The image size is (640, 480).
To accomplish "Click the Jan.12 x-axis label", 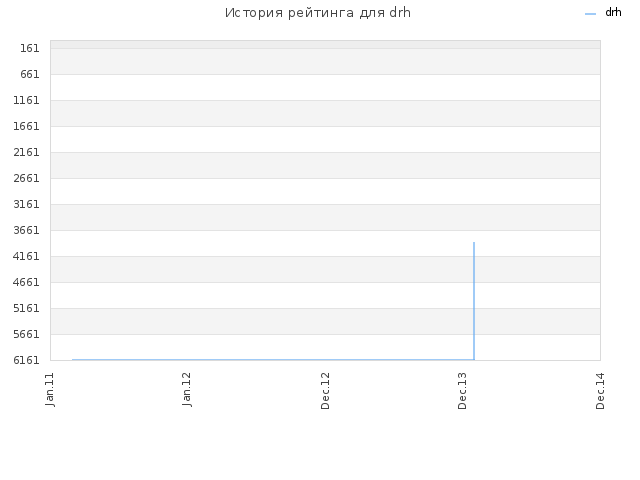I will click(x=187, y=390).
